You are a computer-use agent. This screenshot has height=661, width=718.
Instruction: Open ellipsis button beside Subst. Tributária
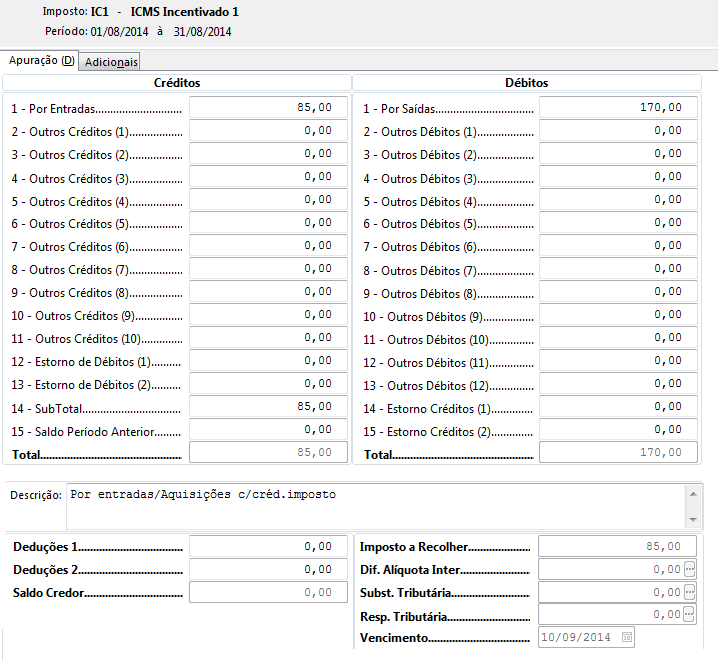pos(690,592)
